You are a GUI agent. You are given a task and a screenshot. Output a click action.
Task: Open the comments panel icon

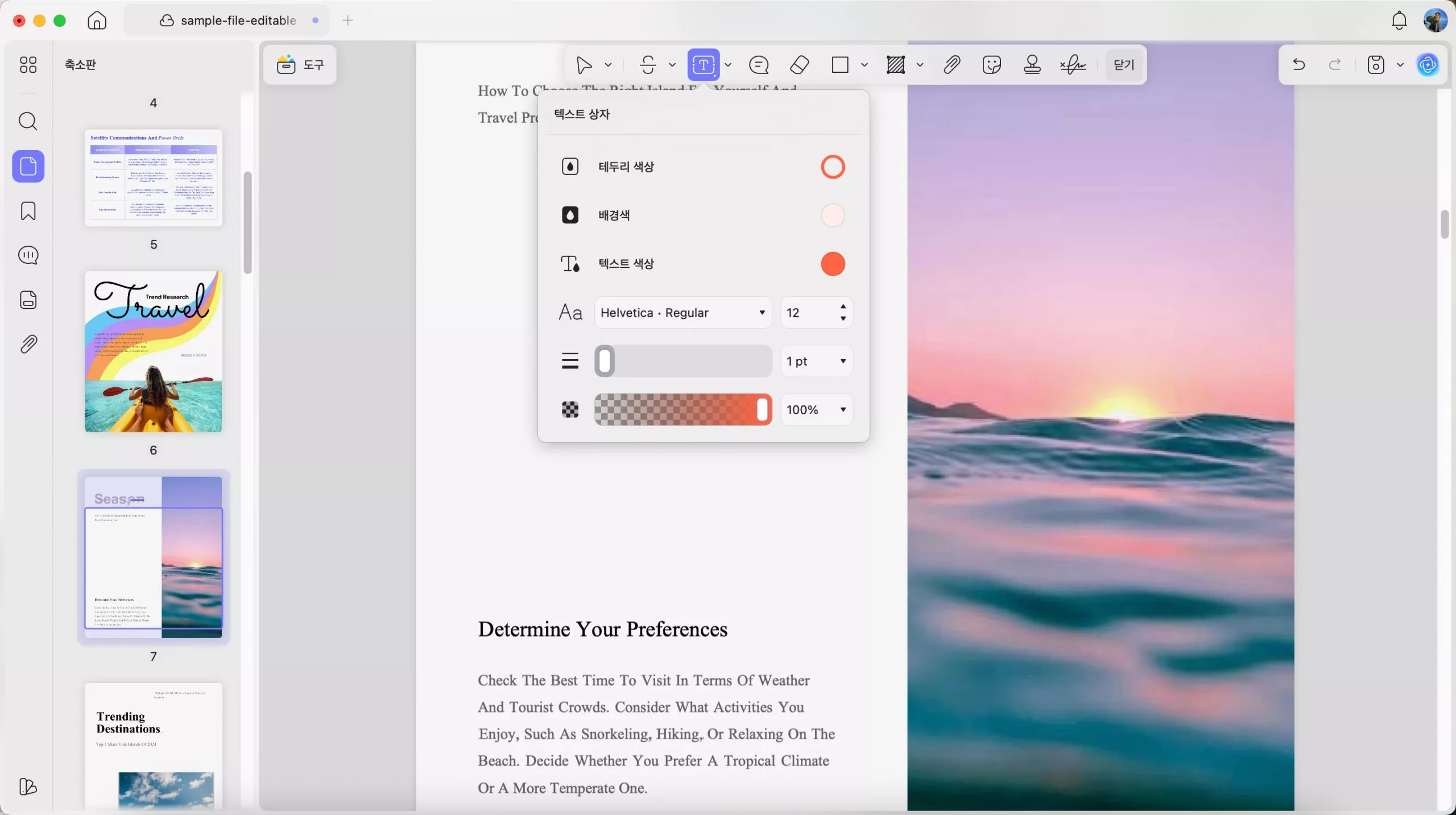28,255
